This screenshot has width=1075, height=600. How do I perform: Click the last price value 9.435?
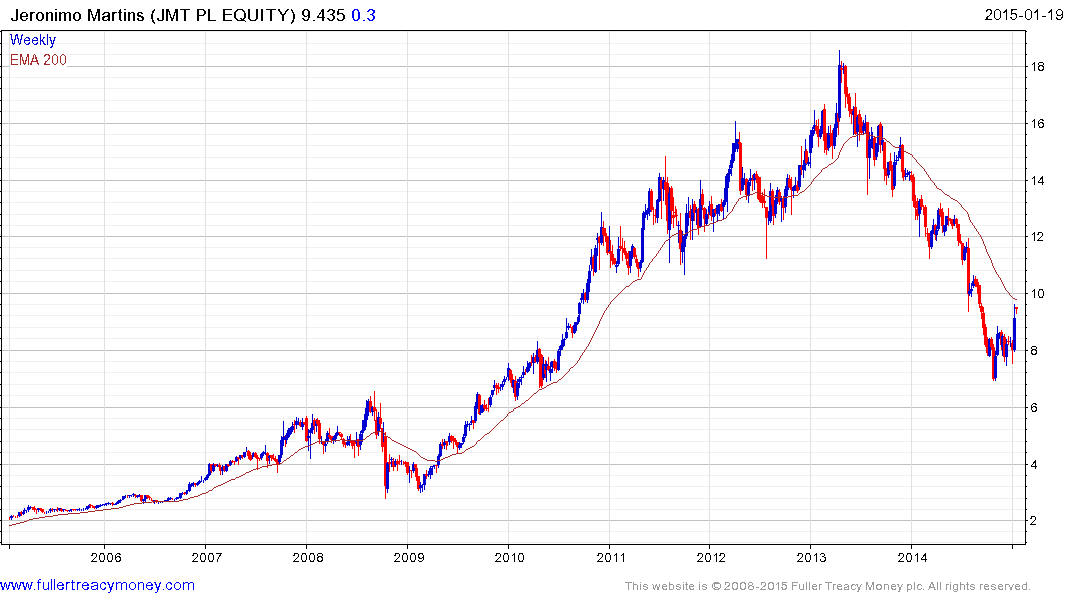(x=324, y=15)
